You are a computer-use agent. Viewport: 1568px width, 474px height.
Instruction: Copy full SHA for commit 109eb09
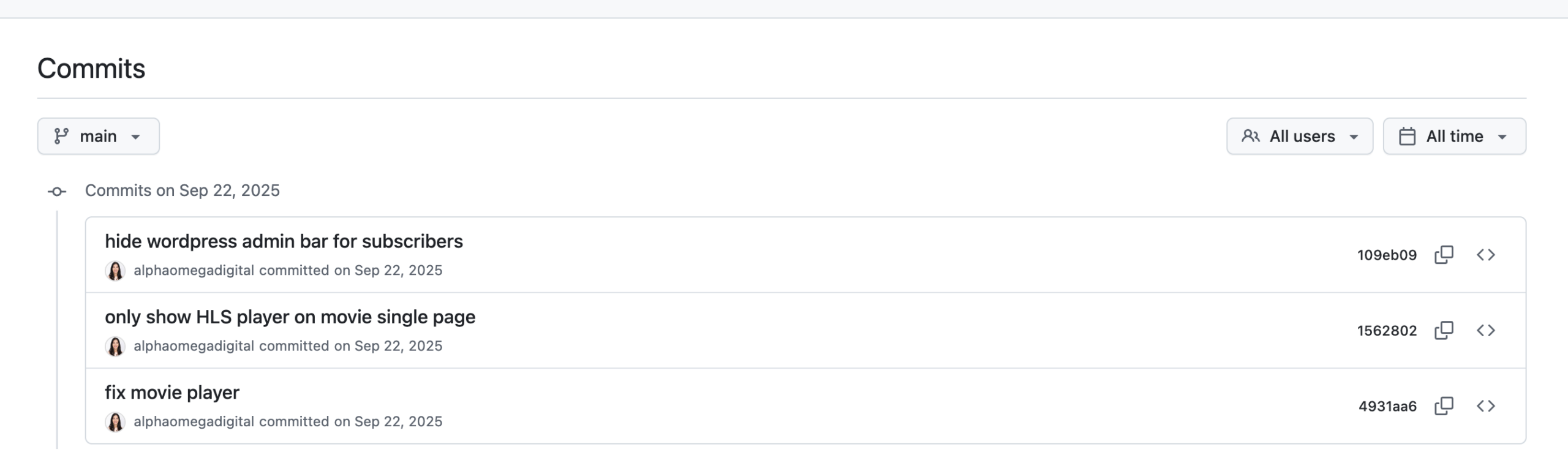[x=1444, y=255]
